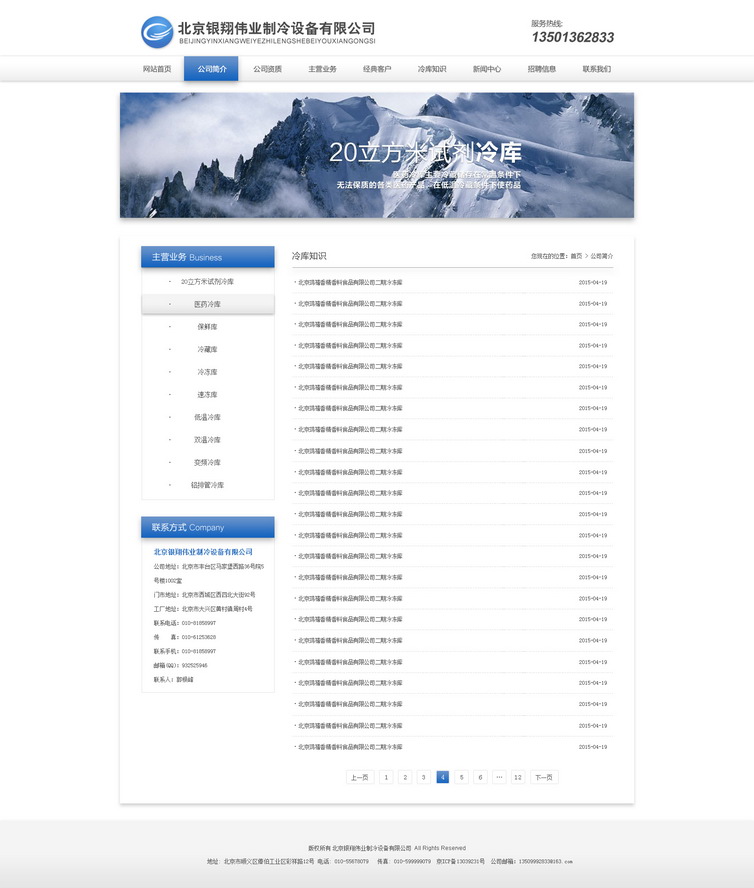Go to 主营业务 in the top menu
This screenshot has height=888, width=754.
[322, 69]
